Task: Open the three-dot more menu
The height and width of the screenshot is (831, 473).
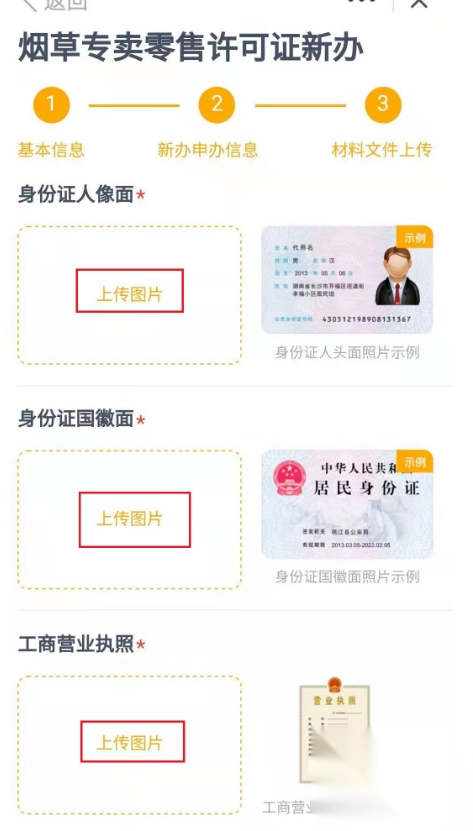Action: [x=363, y=2]
